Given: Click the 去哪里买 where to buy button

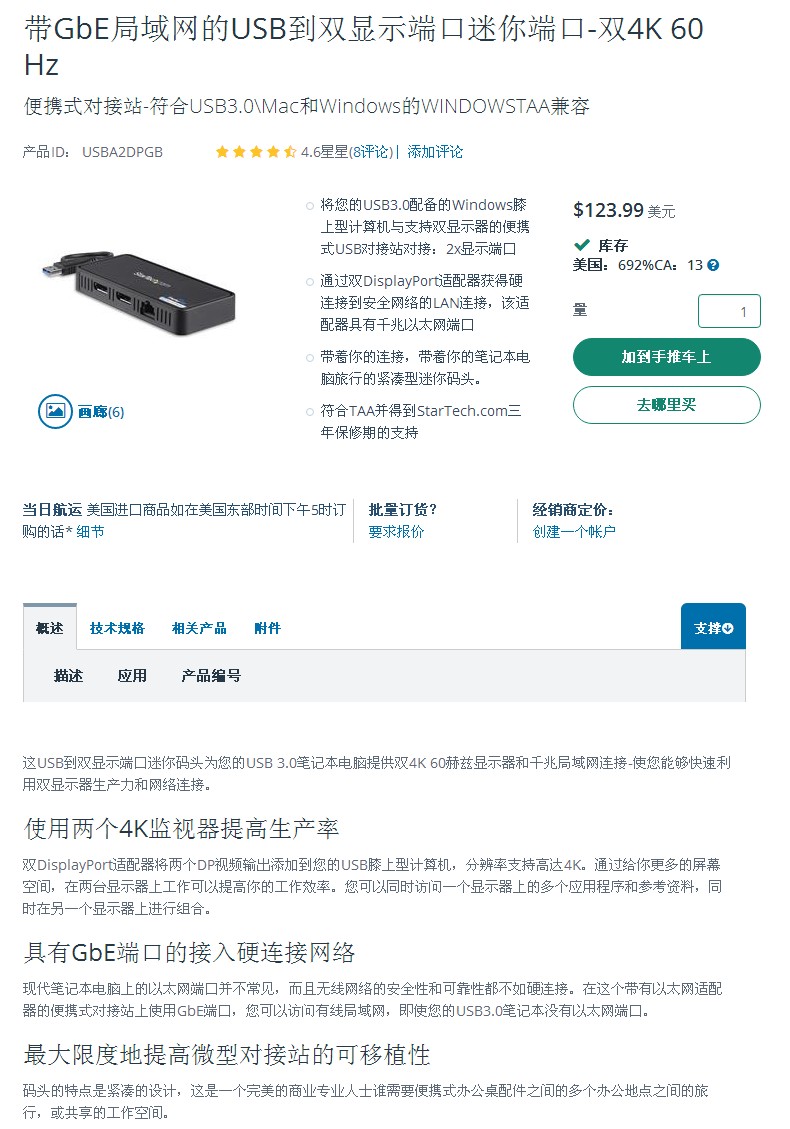Looking at the screenshot, I should click(x=666, y=405).
